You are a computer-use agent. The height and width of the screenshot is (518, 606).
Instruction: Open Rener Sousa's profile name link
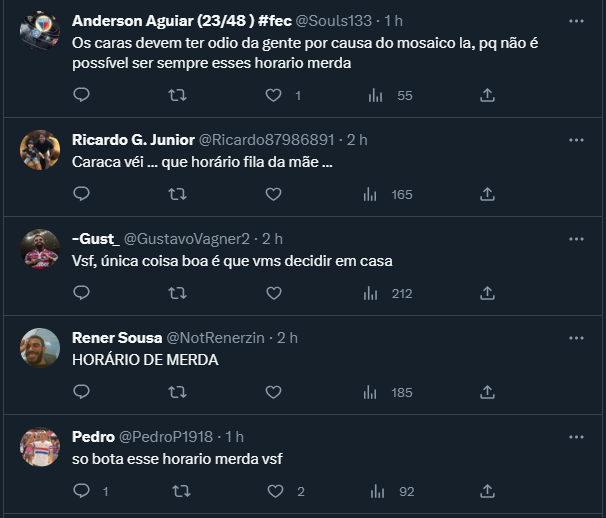(x=116, y=338)
